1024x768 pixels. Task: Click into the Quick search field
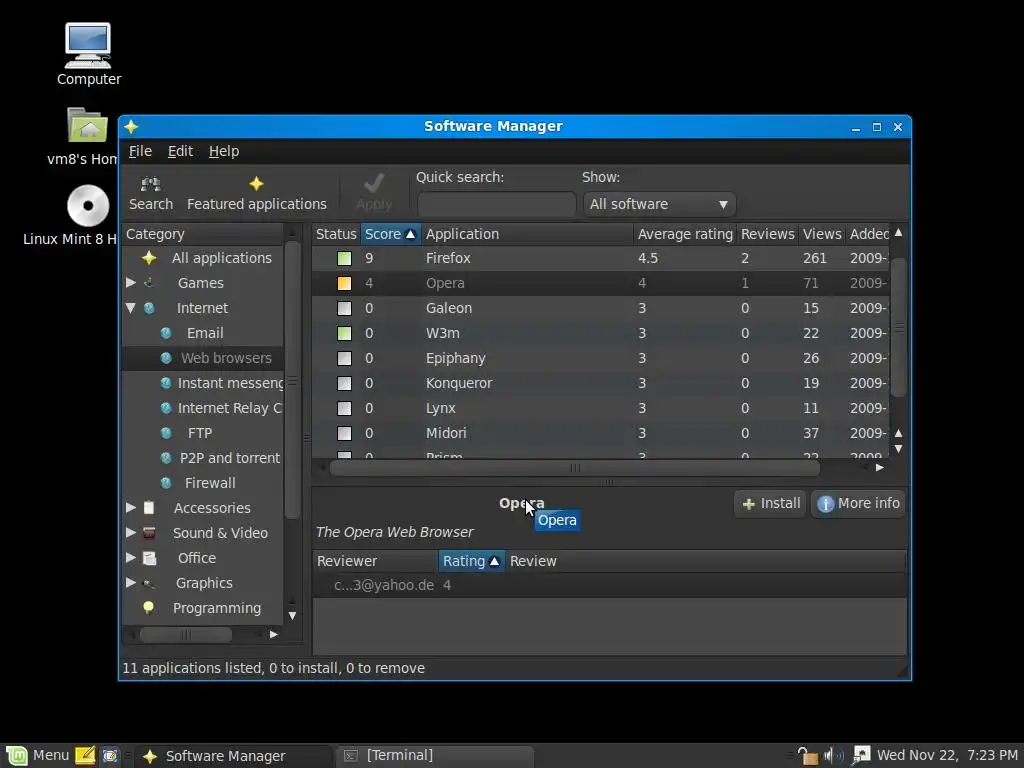click(x=496, y=204)
